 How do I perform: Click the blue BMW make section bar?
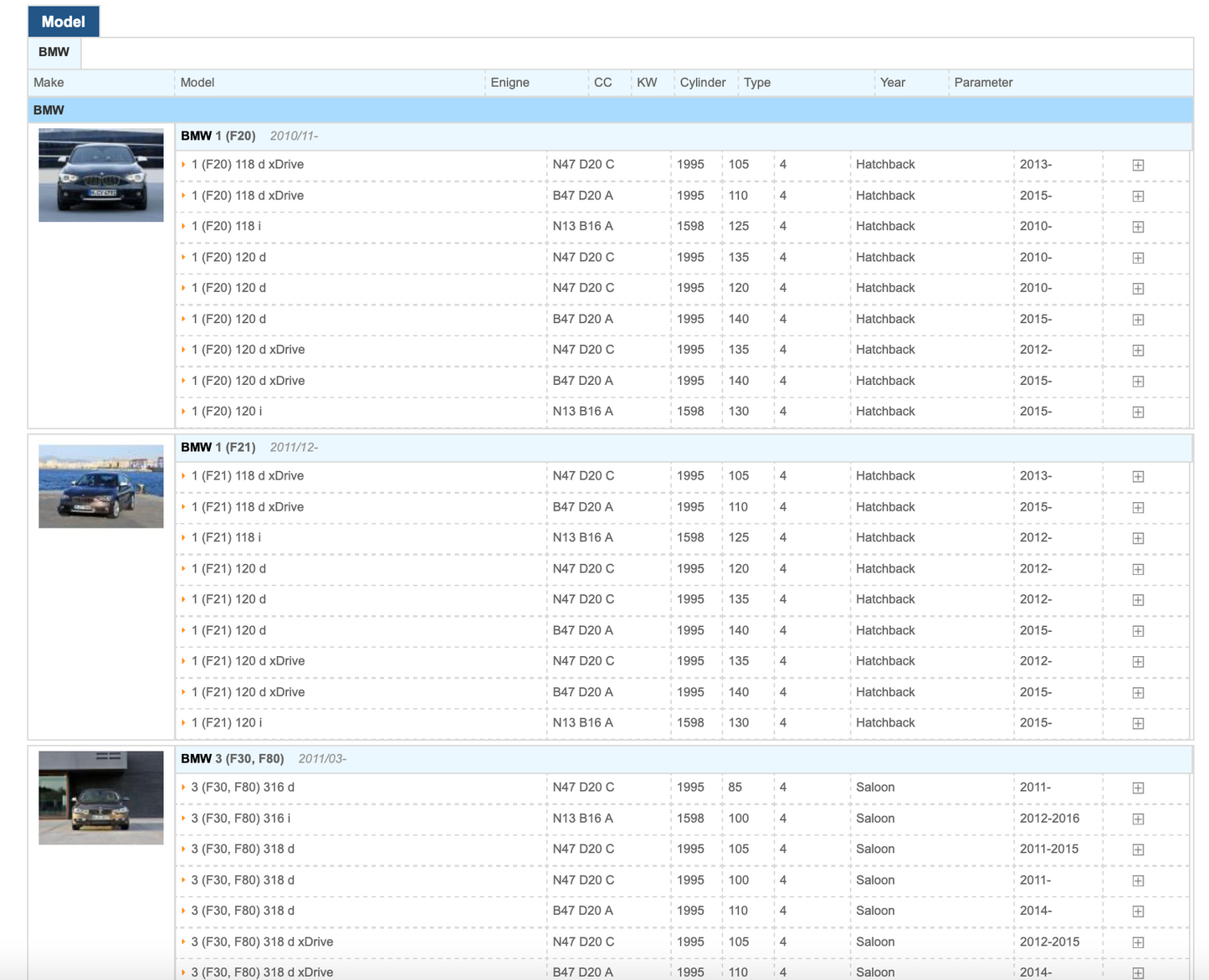tap(611, 110)
